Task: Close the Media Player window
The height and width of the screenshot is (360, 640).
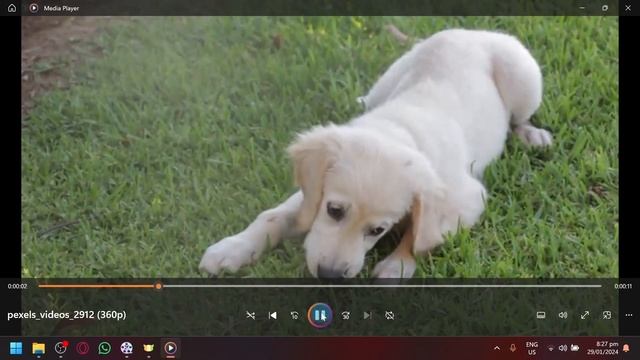Action: point(628,8)
